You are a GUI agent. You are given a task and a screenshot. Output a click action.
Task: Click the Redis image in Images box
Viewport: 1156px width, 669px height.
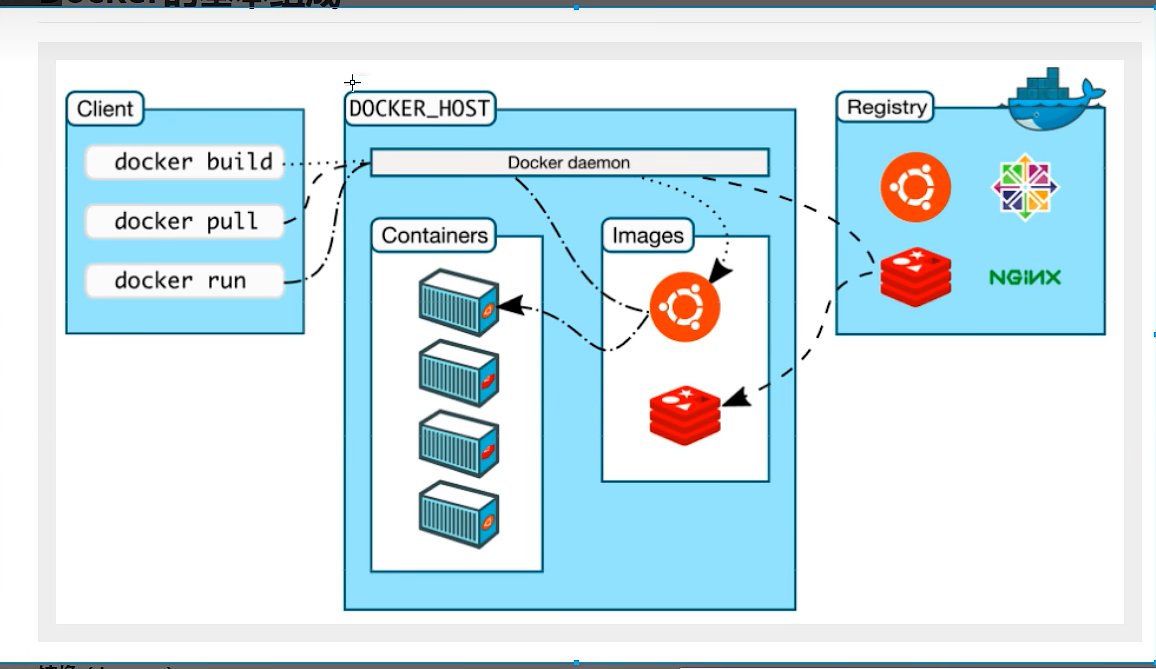[685, 415]
